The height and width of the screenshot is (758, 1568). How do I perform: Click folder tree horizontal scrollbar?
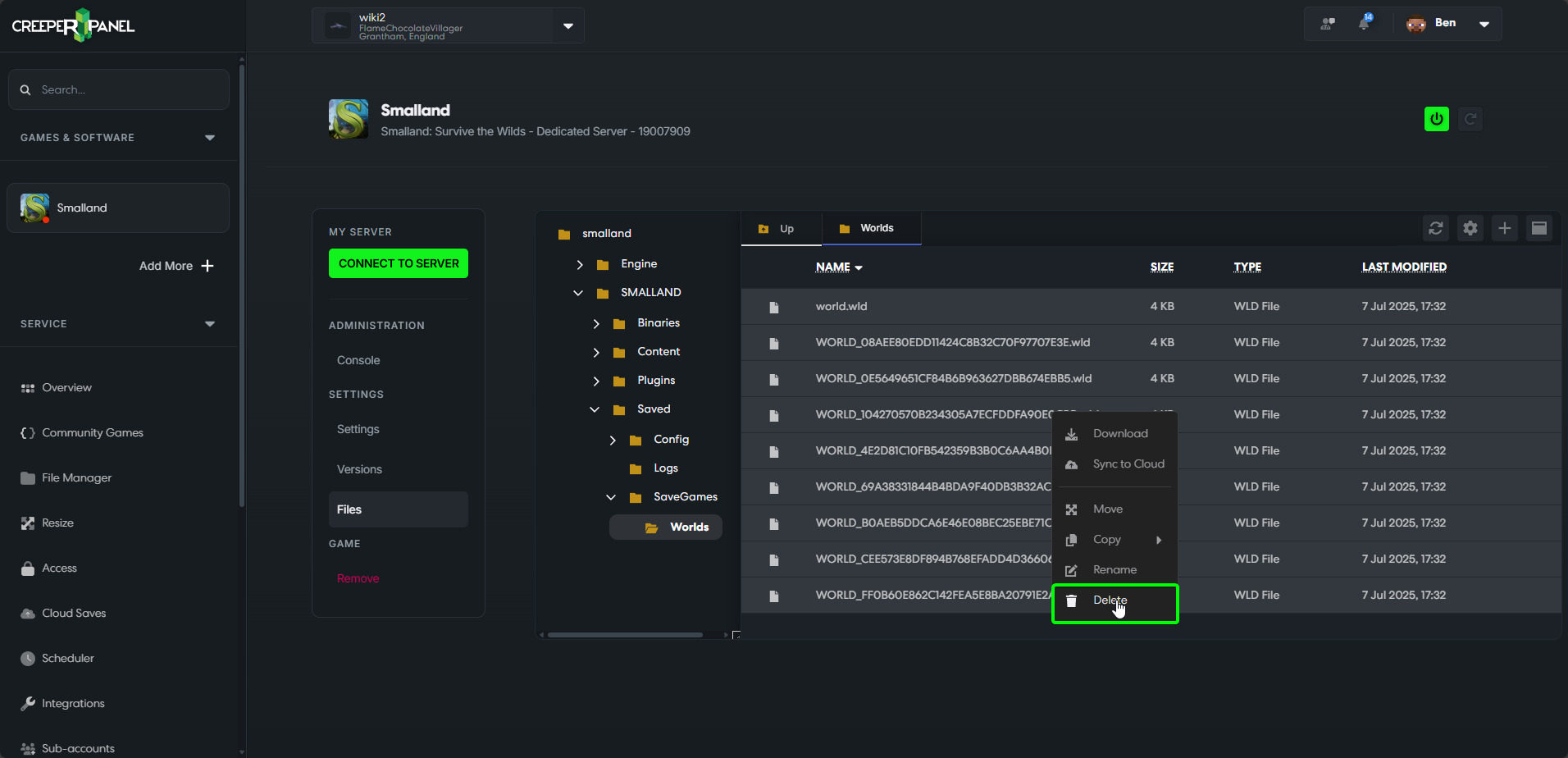pos(626,635)
